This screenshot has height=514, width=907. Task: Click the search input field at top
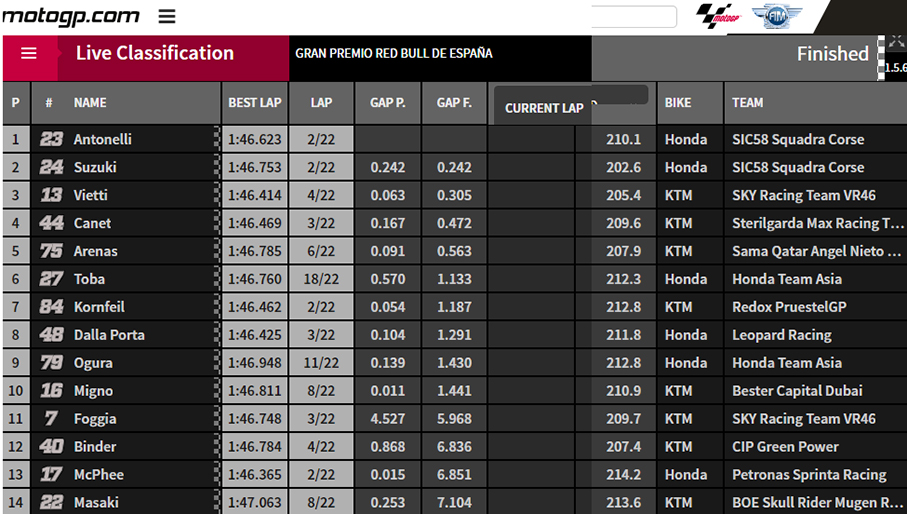tap(634, 17)
